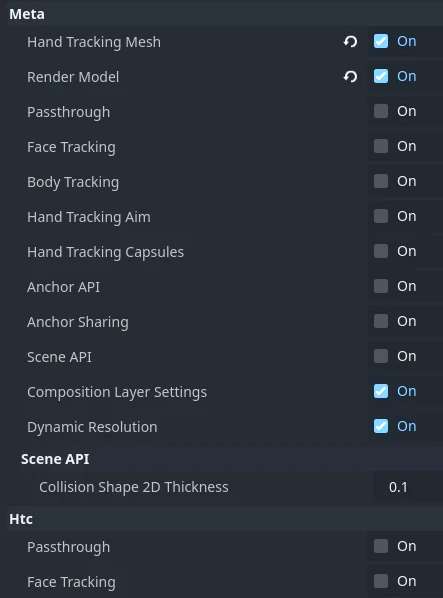Check the Hand Tracking Aim option

point(381,216)
